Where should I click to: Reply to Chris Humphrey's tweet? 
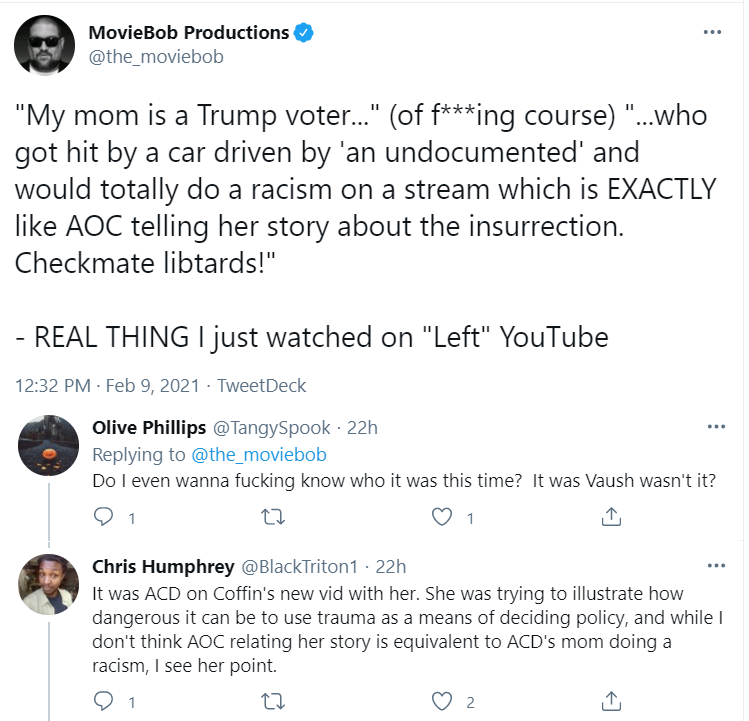click(x=103, y=701)
